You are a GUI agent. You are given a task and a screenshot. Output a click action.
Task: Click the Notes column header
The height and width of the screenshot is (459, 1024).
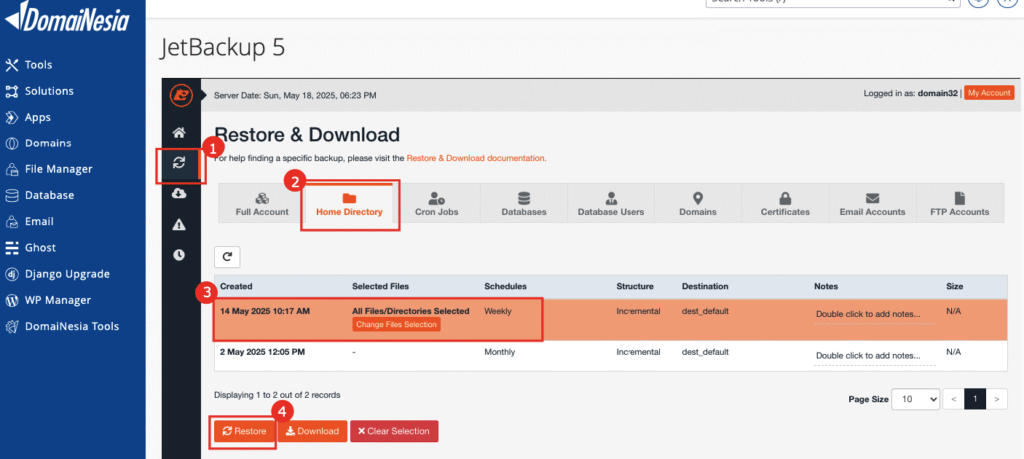pos(826,287)
